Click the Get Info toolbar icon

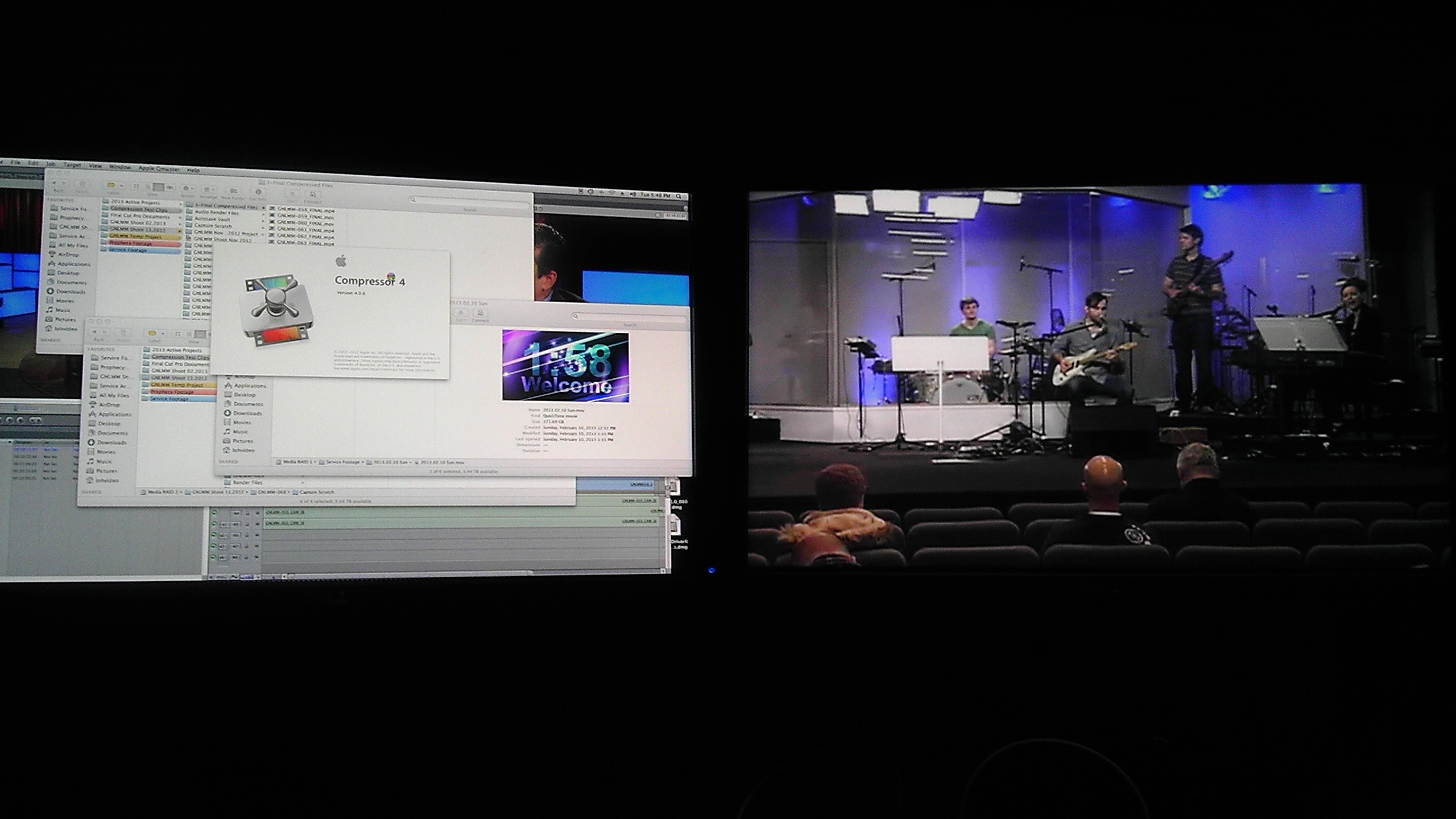258,192
